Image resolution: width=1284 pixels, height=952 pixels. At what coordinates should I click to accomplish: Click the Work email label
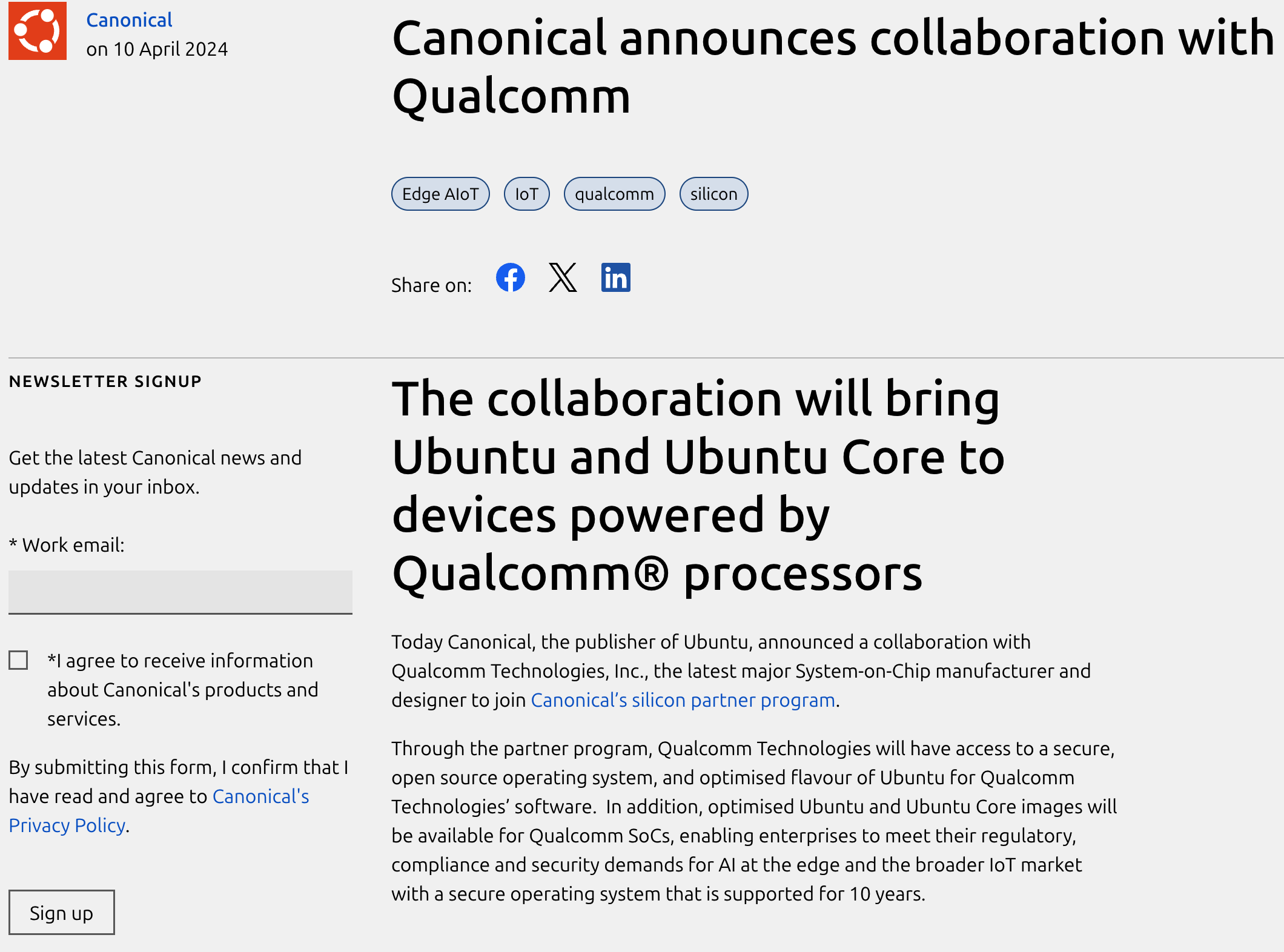coord(67,545)
